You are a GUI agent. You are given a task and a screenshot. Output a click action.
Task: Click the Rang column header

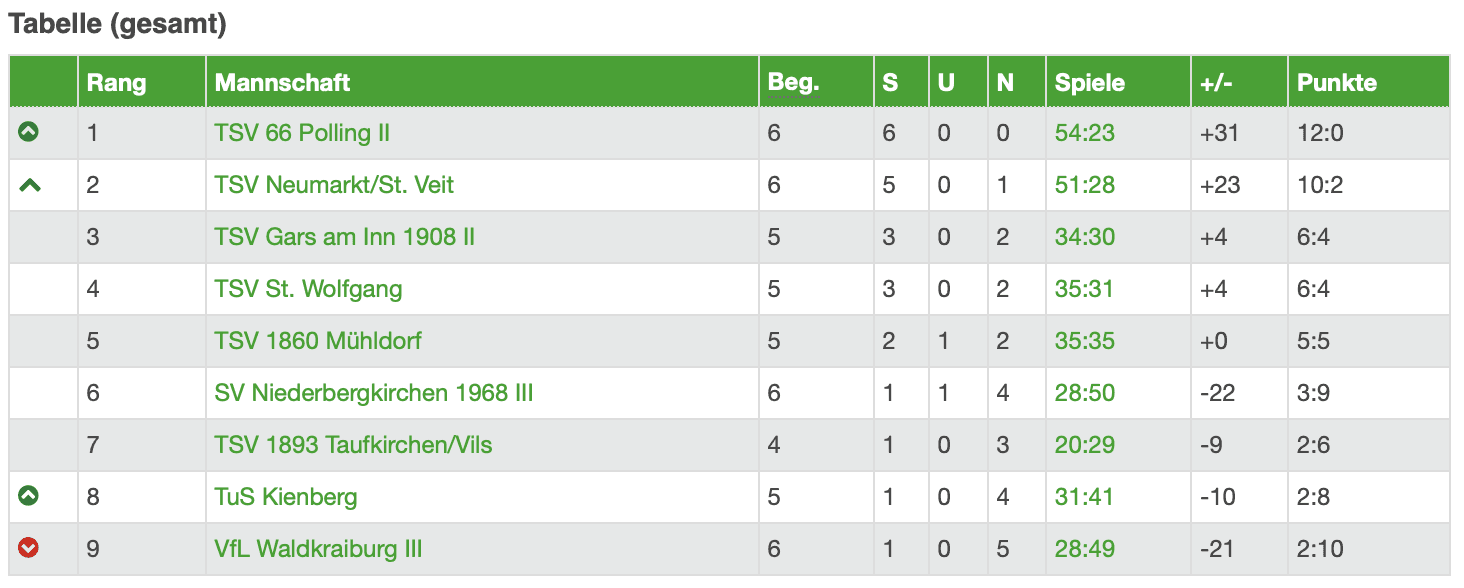click(116, 82)
